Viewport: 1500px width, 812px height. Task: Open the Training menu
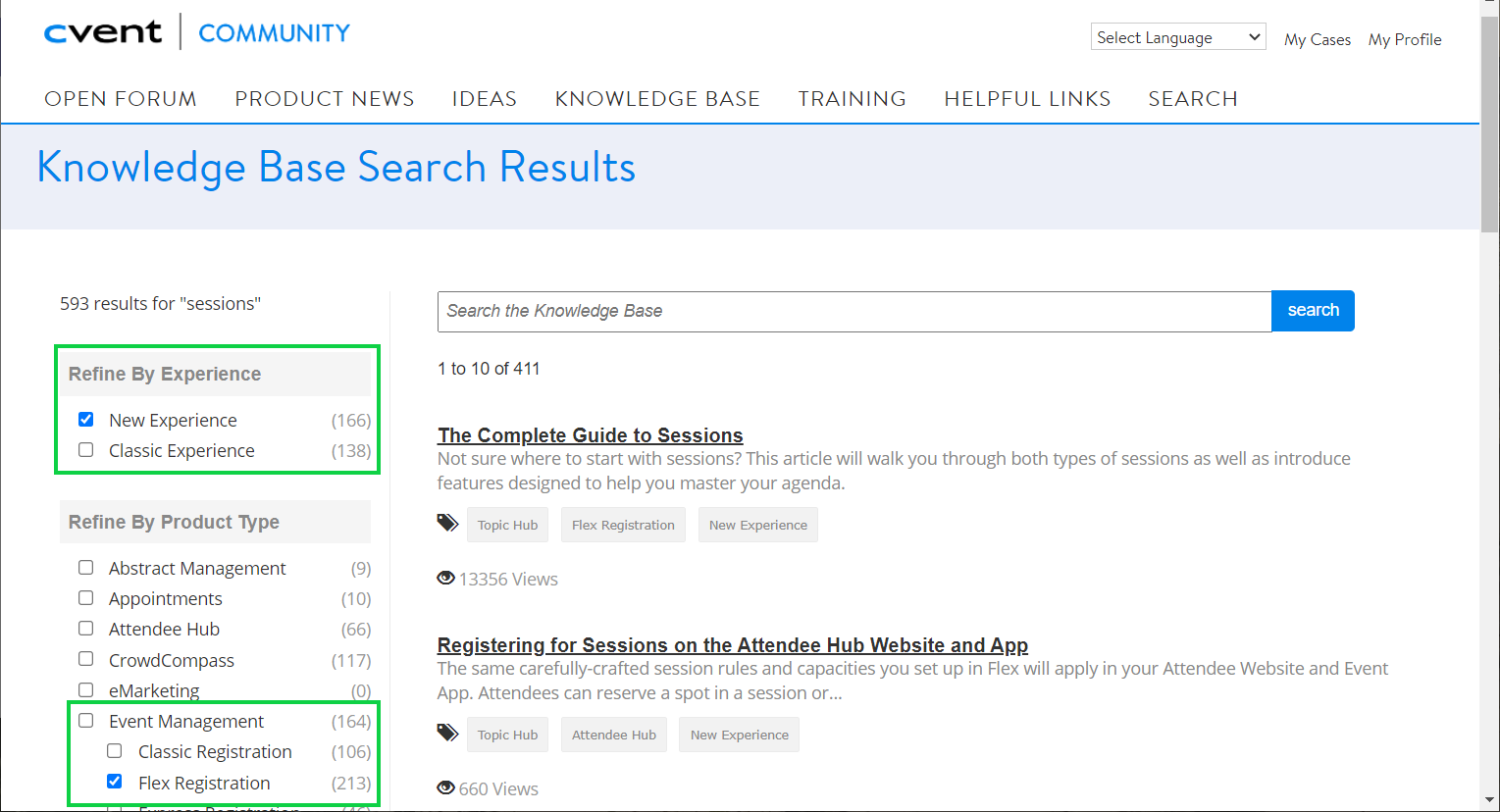pyautogui.click(x=853, y=99)
